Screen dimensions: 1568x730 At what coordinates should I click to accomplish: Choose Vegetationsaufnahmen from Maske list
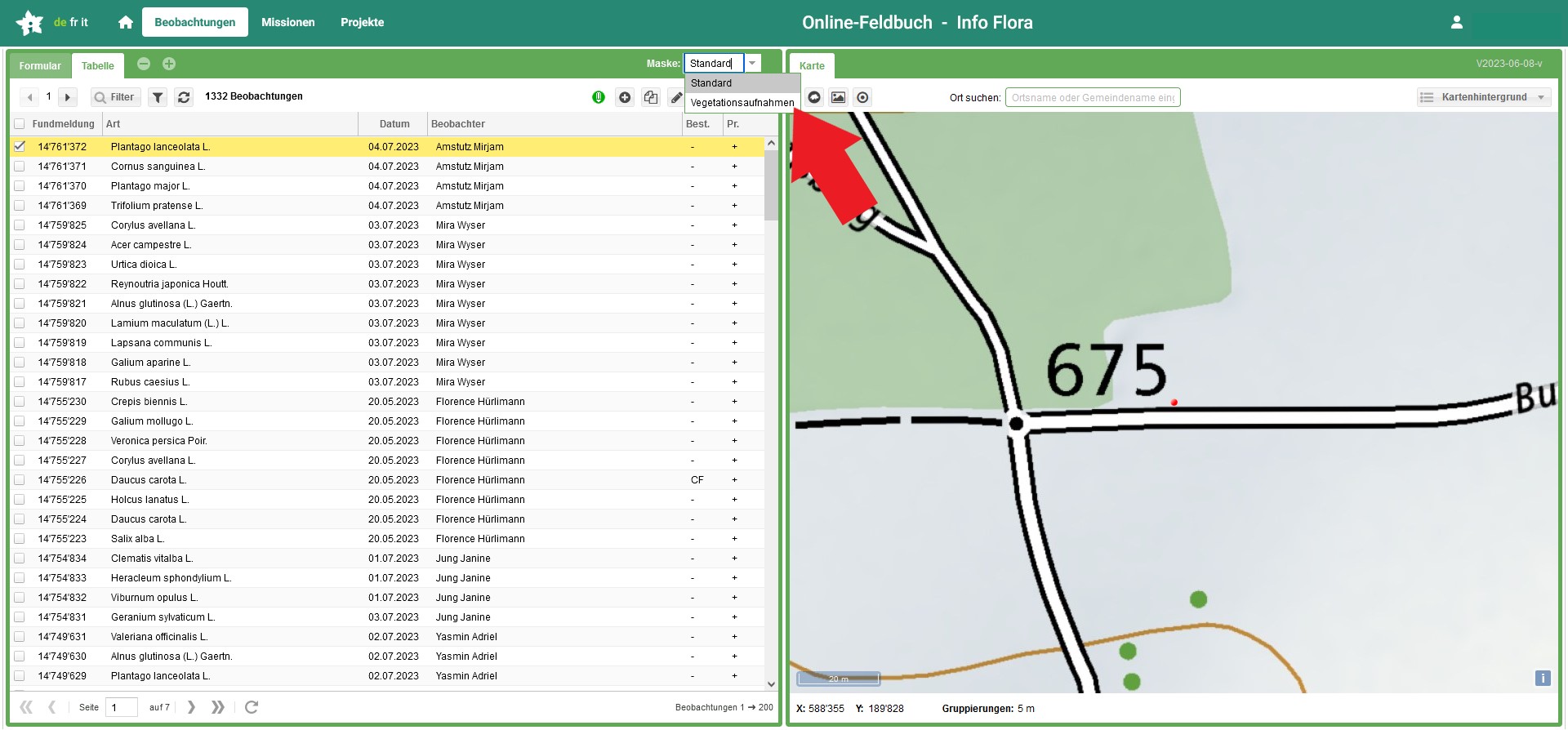[742, 103]
